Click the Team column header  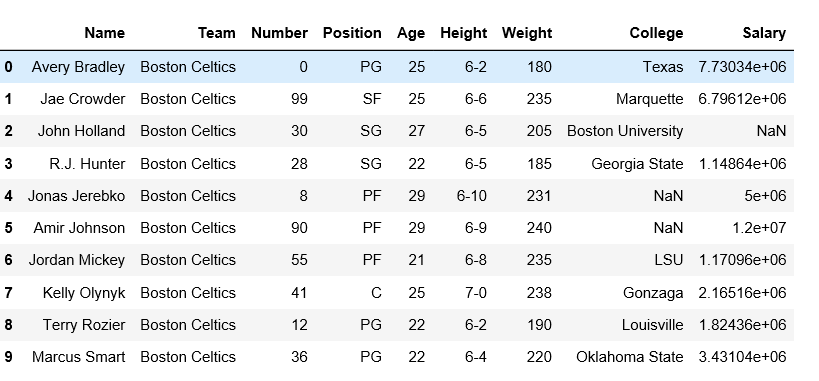click(217, 33)
